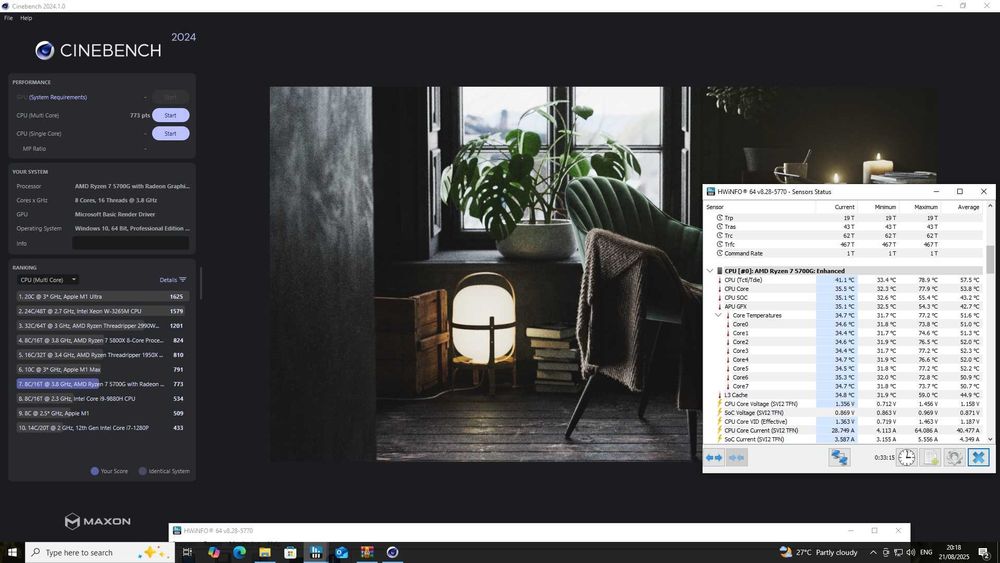Image resolution: width=1000 pixels, height=563 pixels.
Task: Click the Identical System legend dot
Action: point(143,471)
